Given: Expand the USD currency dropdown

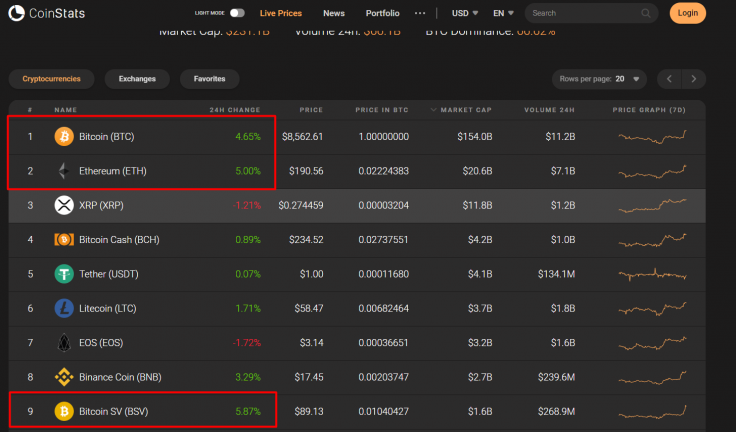Looking at the screenshot, I should click(x=465, y=13).
